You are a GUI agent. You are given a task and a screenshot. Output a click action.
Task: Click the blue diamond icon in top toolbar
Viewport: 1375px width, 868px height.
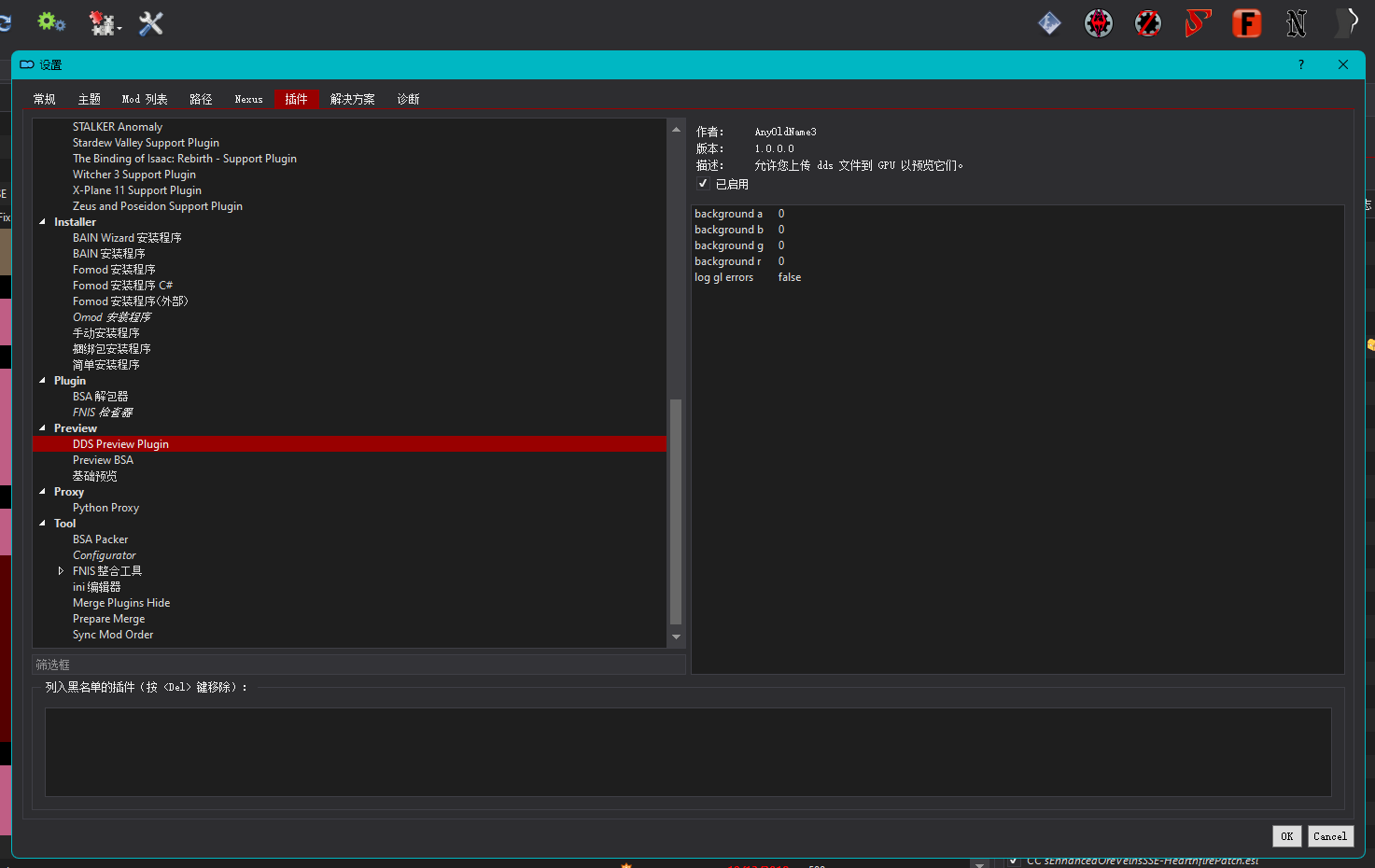click(x=1049, y=23)
